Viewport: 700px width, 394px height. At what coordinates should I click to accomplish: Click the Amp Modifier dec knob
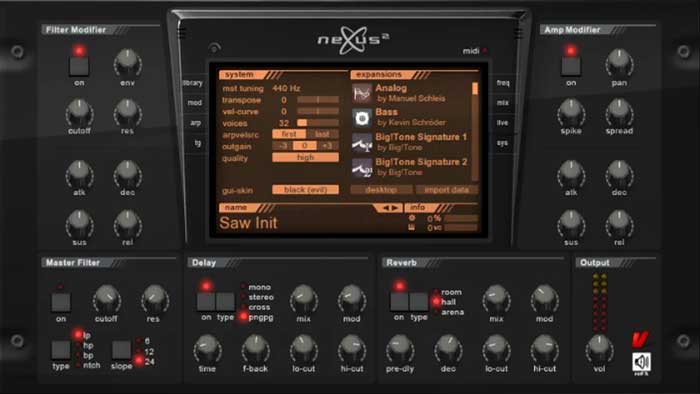coord(619,174)
